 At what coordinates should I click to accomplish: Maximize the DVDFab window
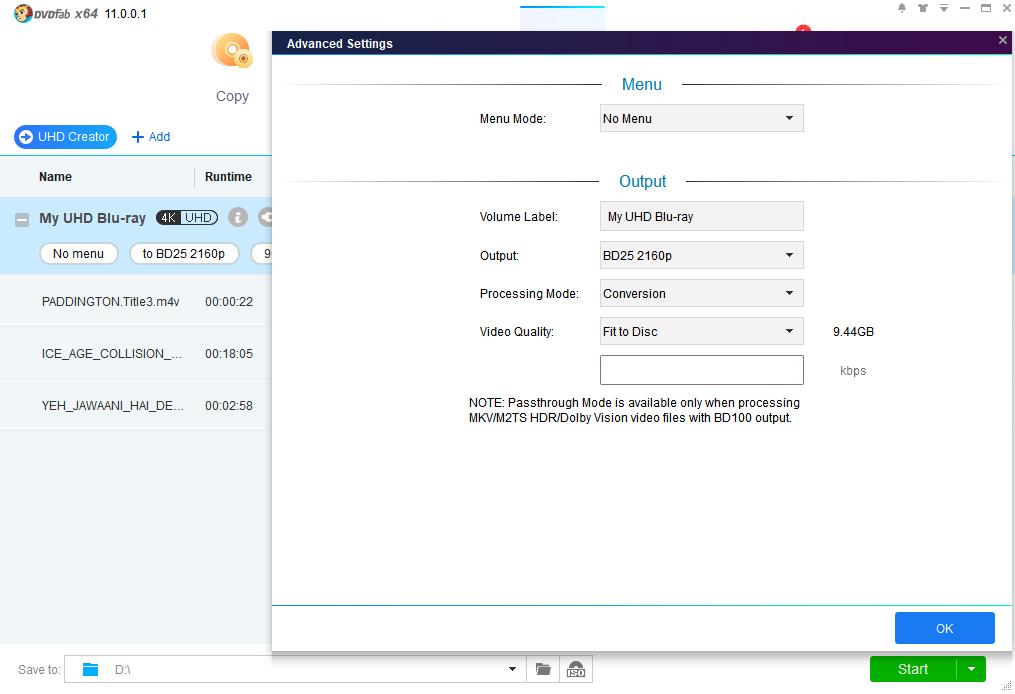(986, 8)
